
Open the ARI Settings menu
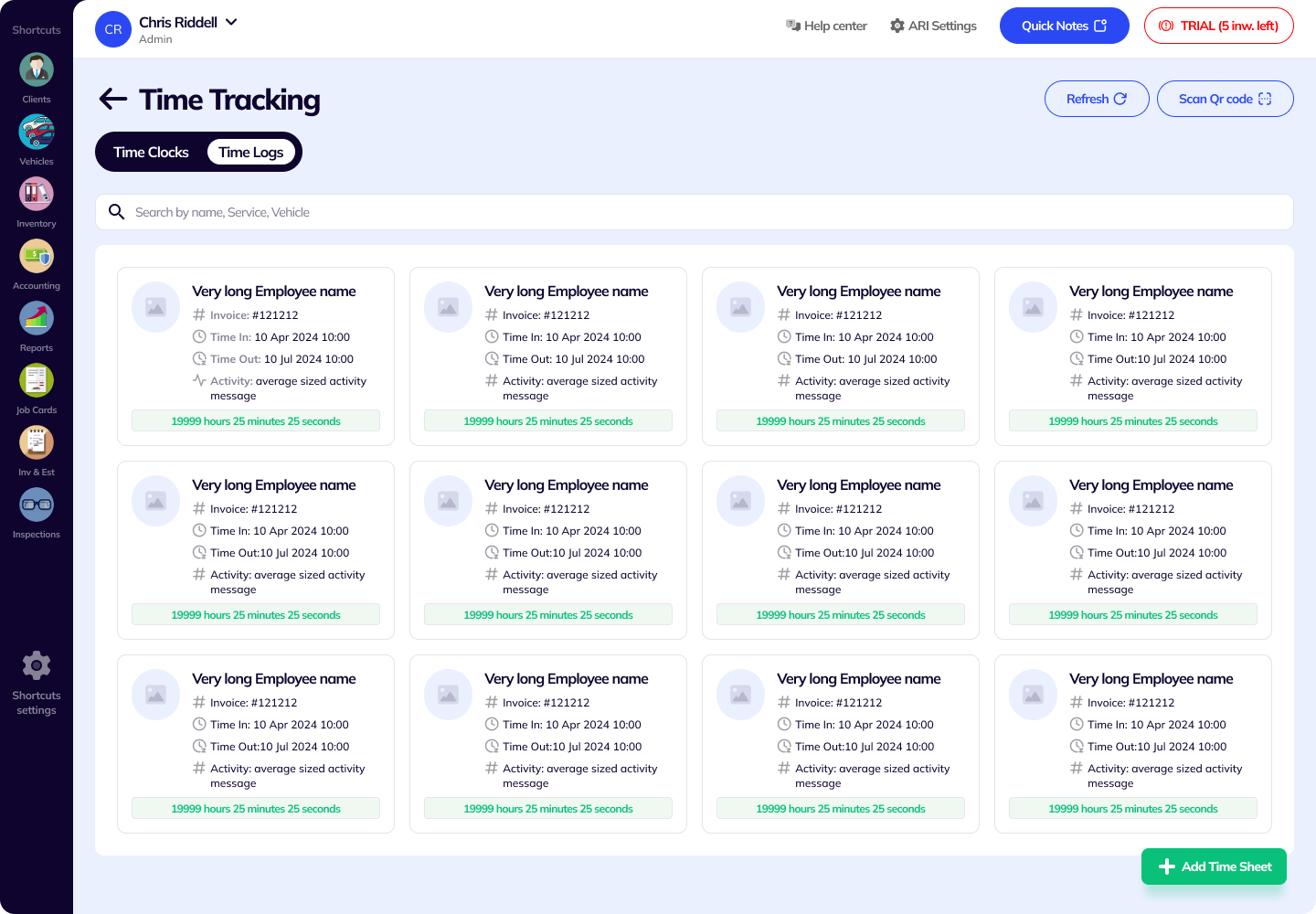pyautogui.click(x=933, y=26)
